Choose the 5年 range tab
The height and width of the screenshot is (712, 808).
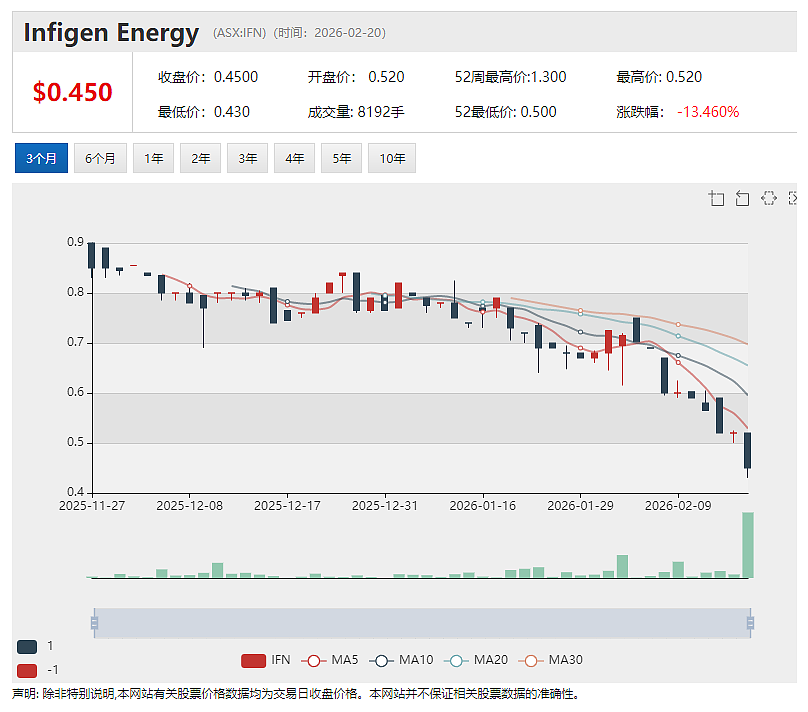[x=341, y=158]
